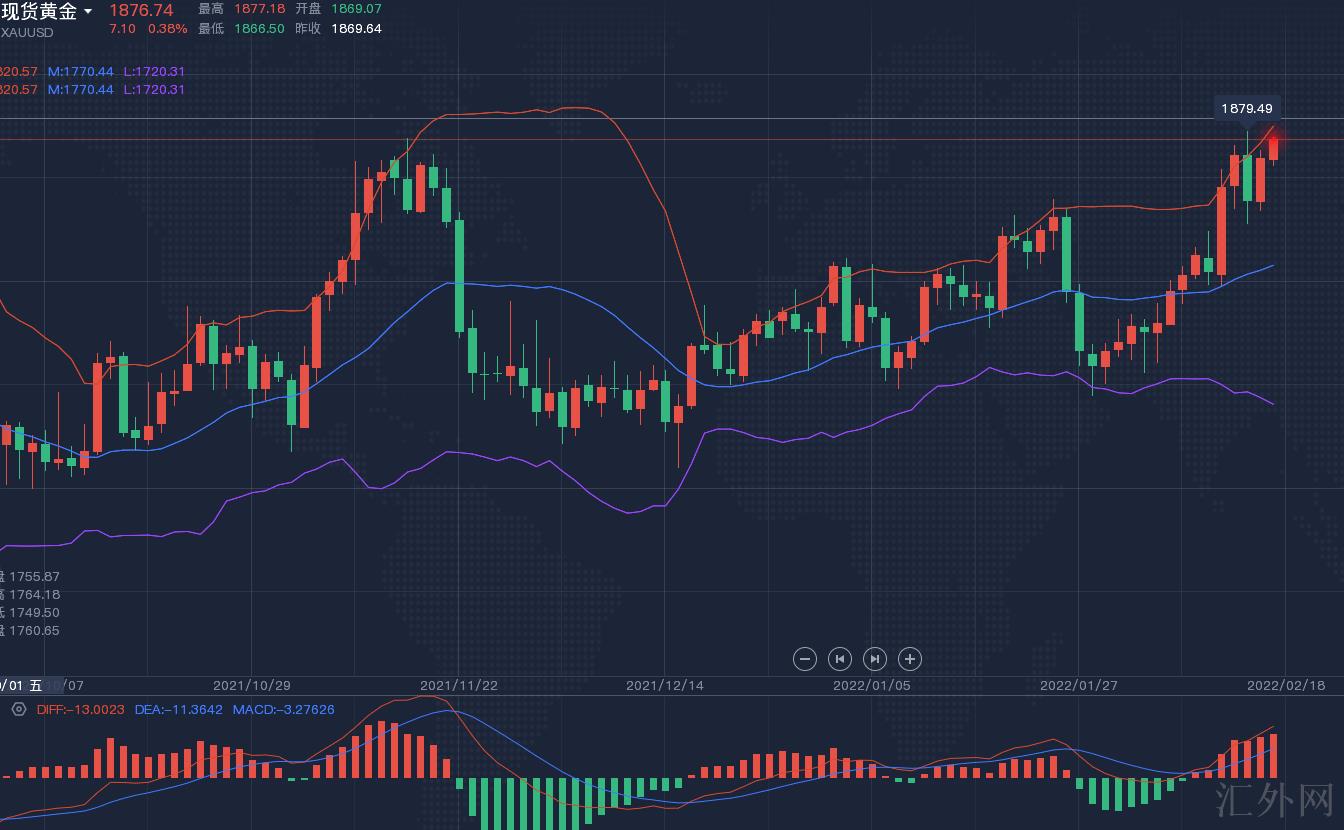This screenshot has width=1344, height=830.
Task: Skip forward to the next chart period
Action: point(875,659)
